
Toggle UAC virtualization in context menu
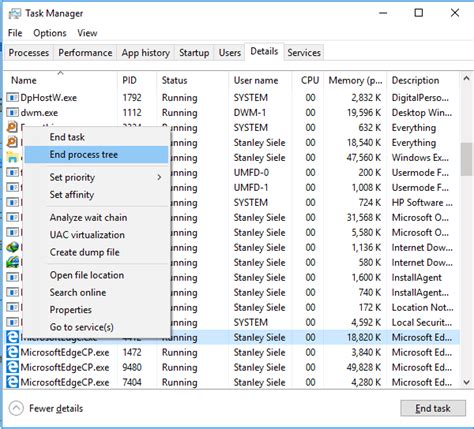coord(97,235)
